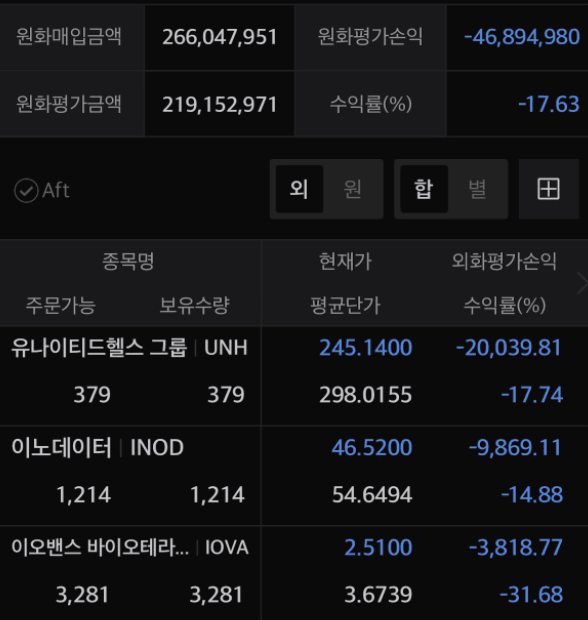
Task: Sort by the 종목명 column header
Action: click(128, 261)
